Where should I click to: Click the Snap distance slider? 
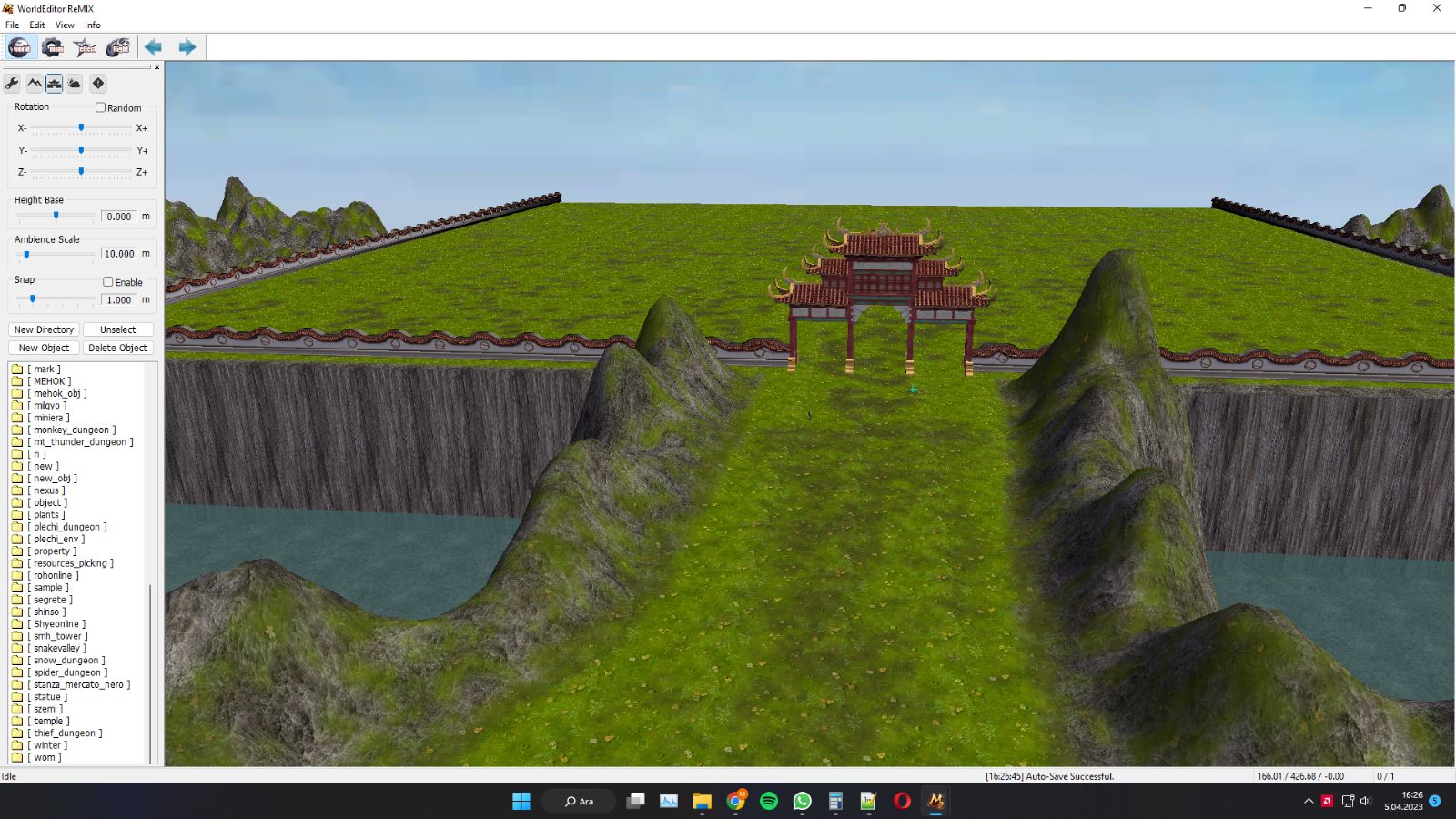click(56, 299)
